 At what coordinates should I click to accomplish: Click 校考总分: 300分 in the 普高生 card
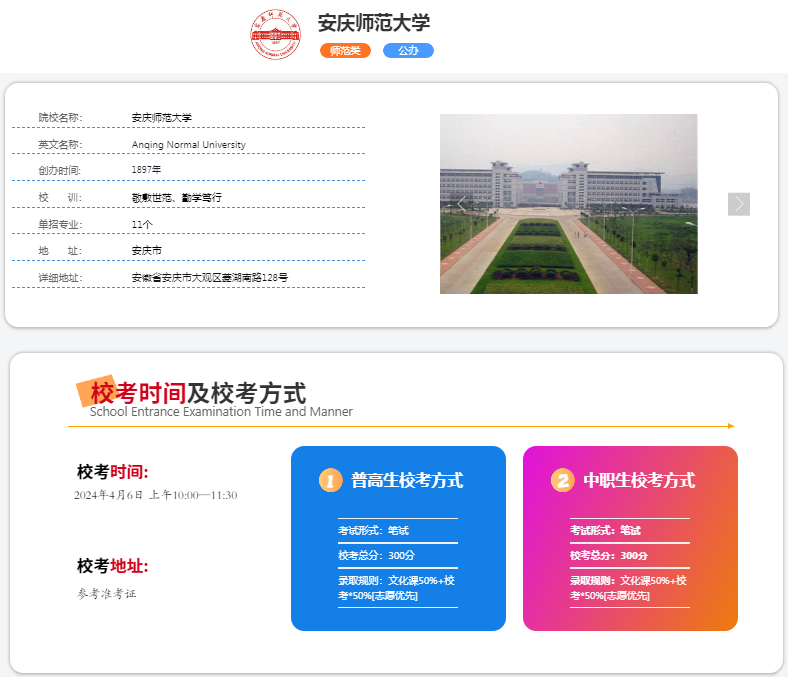pyautogui.click(x=376, y=556)
